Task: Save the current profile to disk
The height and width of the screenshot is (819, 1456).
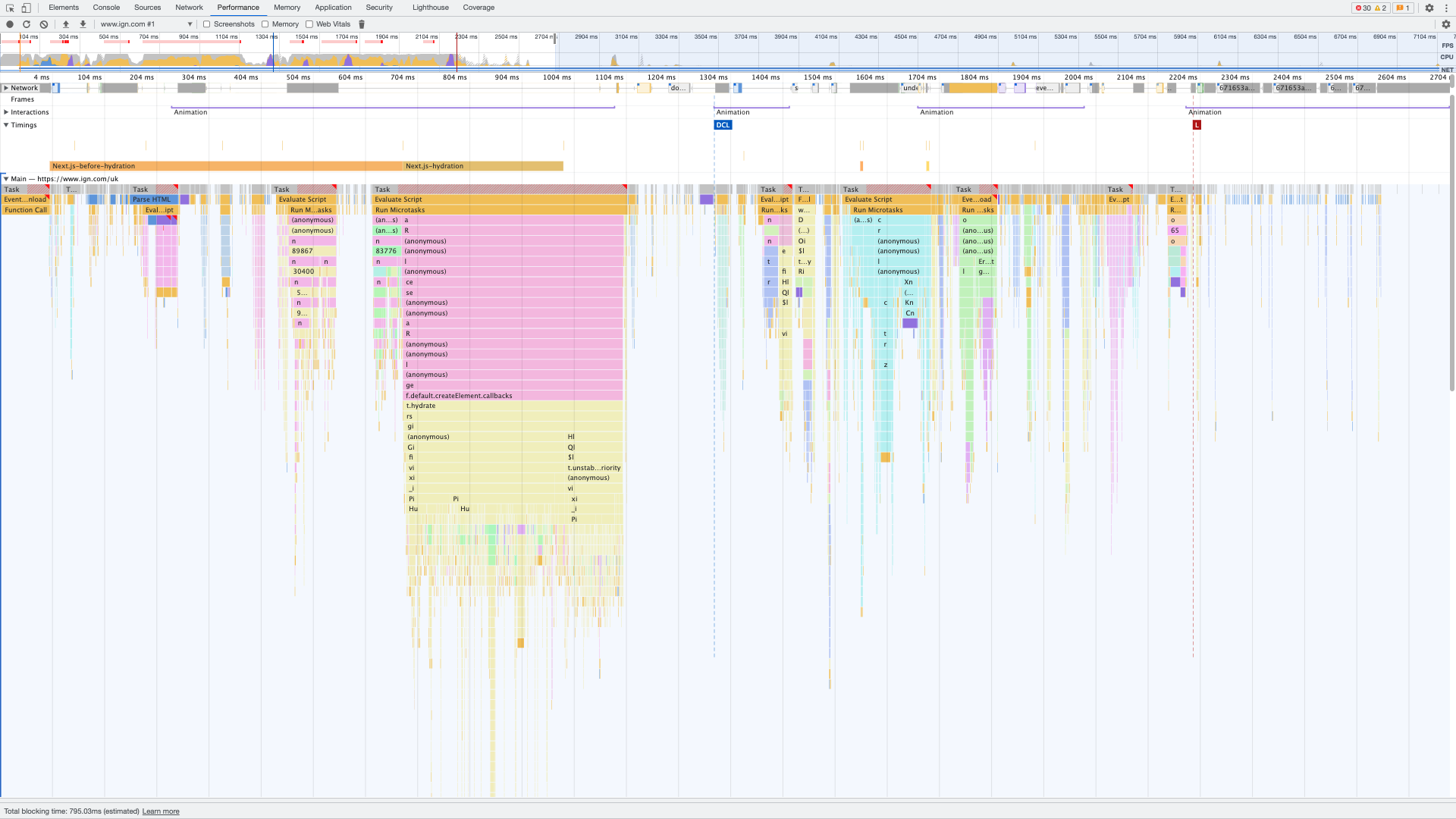Action: (82, 24)
